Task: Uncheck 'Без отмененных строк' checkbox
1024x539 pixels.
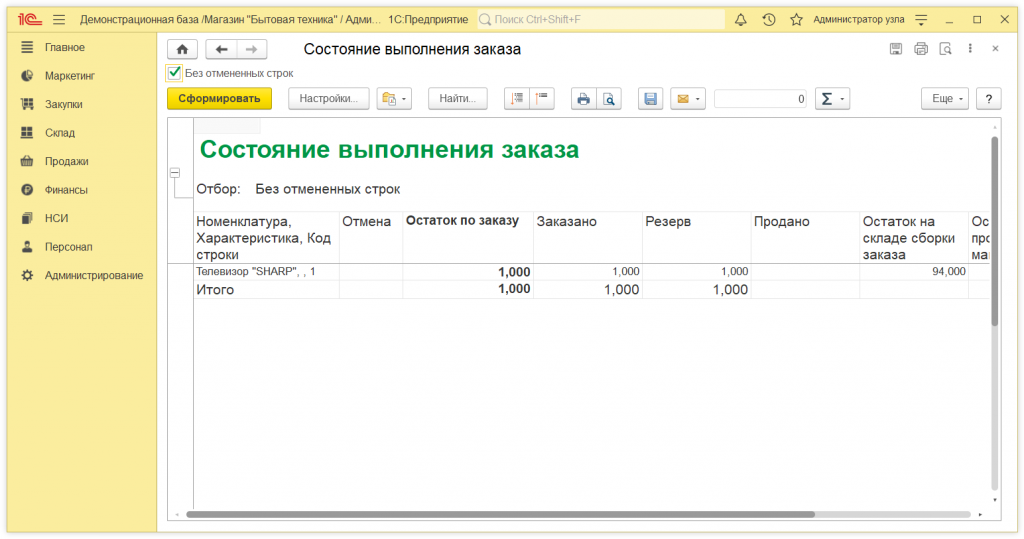Action: 175,72
